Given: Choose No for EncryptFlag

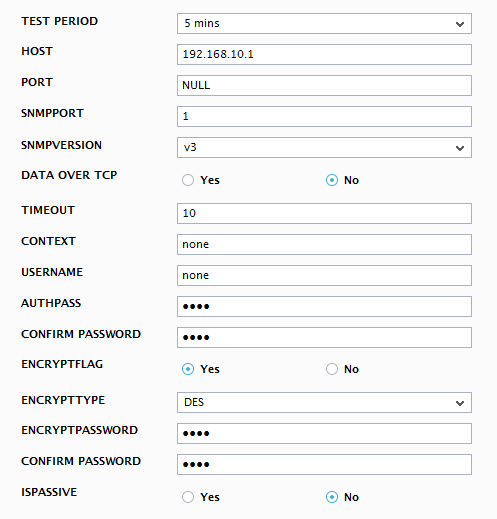Looking at the screenshot, I should coord(332,369).
